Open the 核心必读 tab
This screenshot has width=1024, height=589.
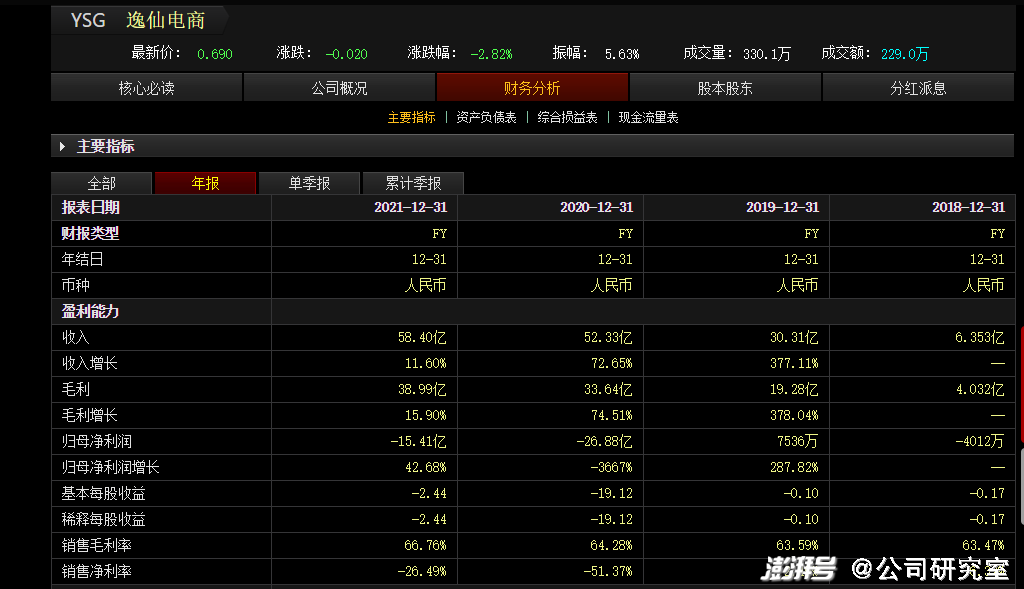click(146, 88)
